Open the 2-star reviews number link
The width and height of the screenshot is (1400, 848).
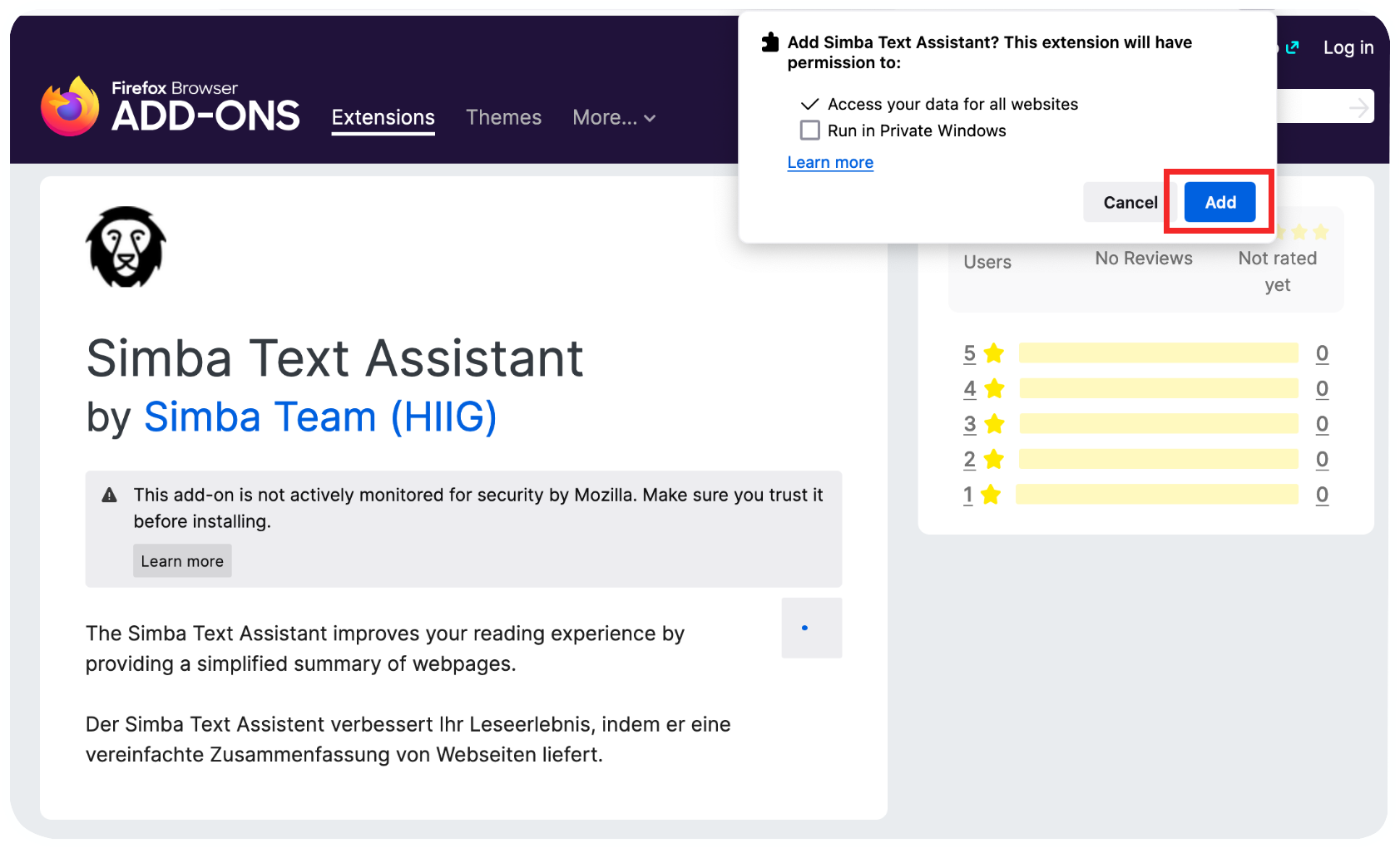tap(970, 459)
